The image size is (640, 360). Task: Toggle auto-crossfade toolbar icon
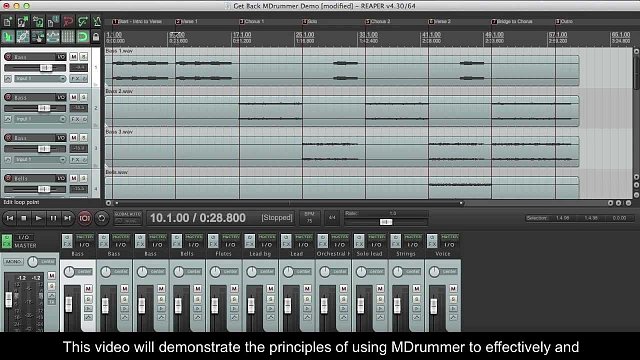(8, 37)
